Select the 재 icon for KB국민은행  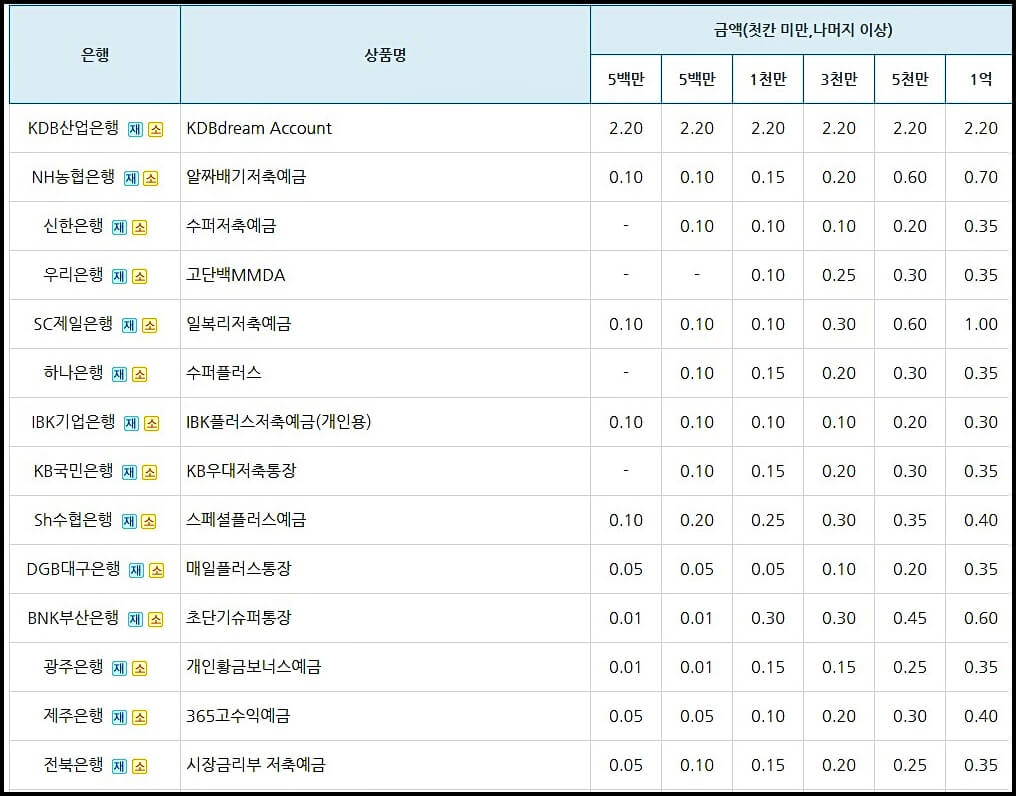point(130,472)
